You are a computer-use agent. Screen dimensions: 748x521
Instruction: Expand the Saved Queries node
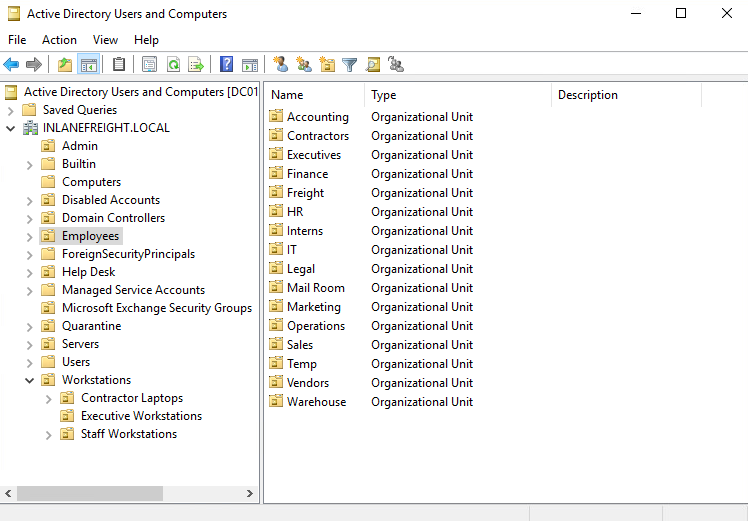(x=10, y=110)
